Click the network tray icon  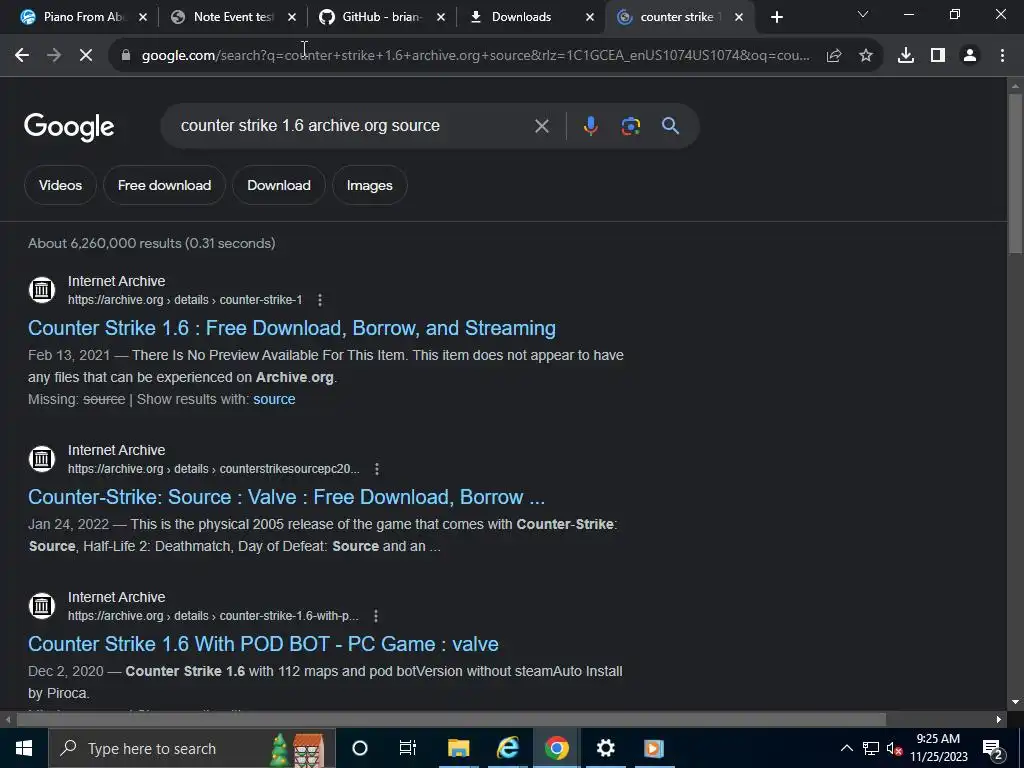[x=871, y=748]
